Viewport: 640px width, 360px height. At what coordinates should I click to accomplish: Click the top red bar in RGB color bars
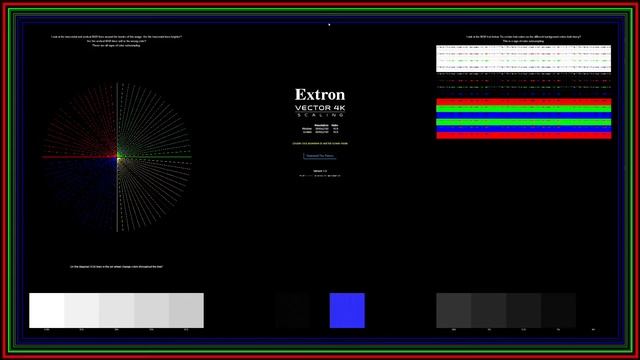[524, 102]
